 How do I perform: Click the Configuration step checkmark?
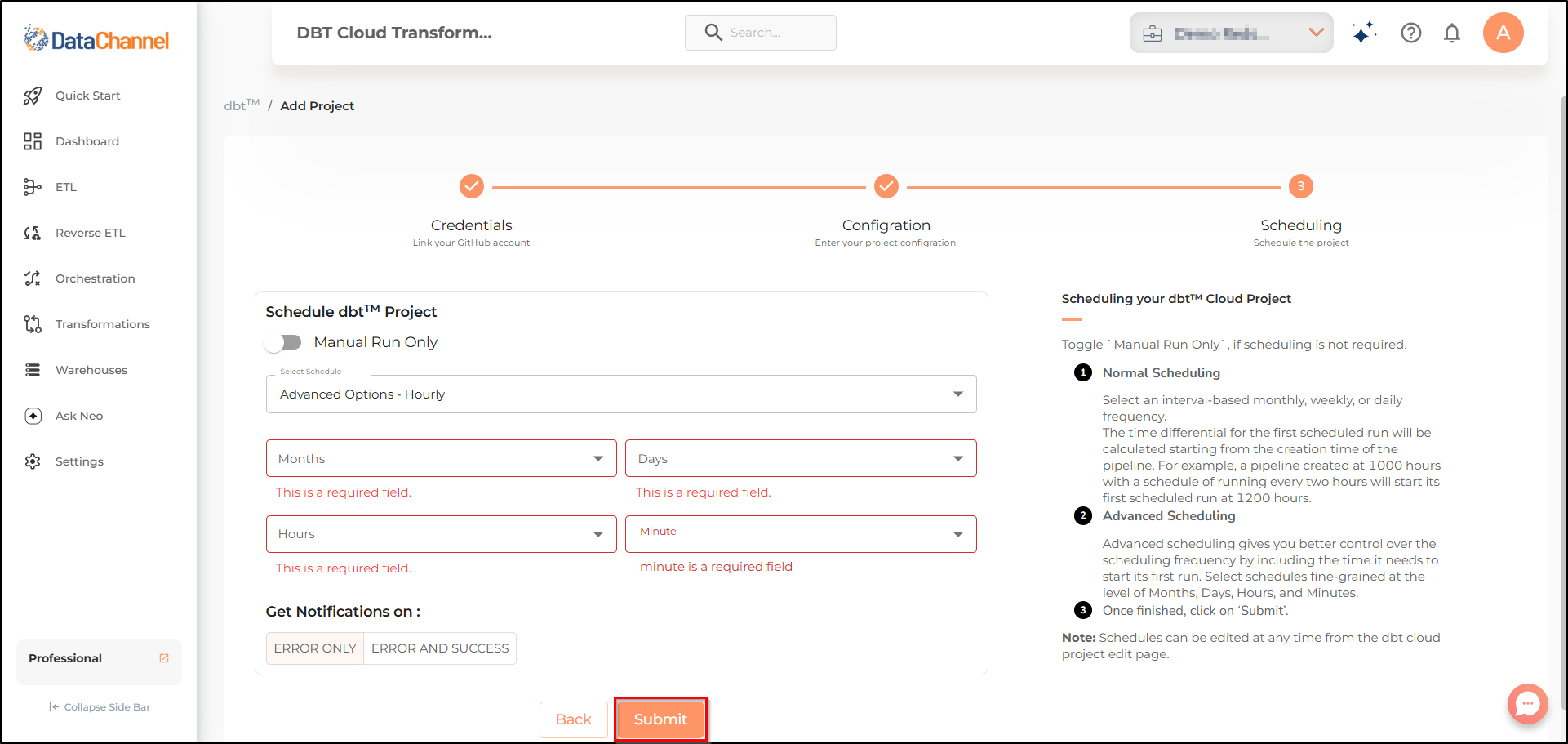pyautogui.click(x=886, y=186)
